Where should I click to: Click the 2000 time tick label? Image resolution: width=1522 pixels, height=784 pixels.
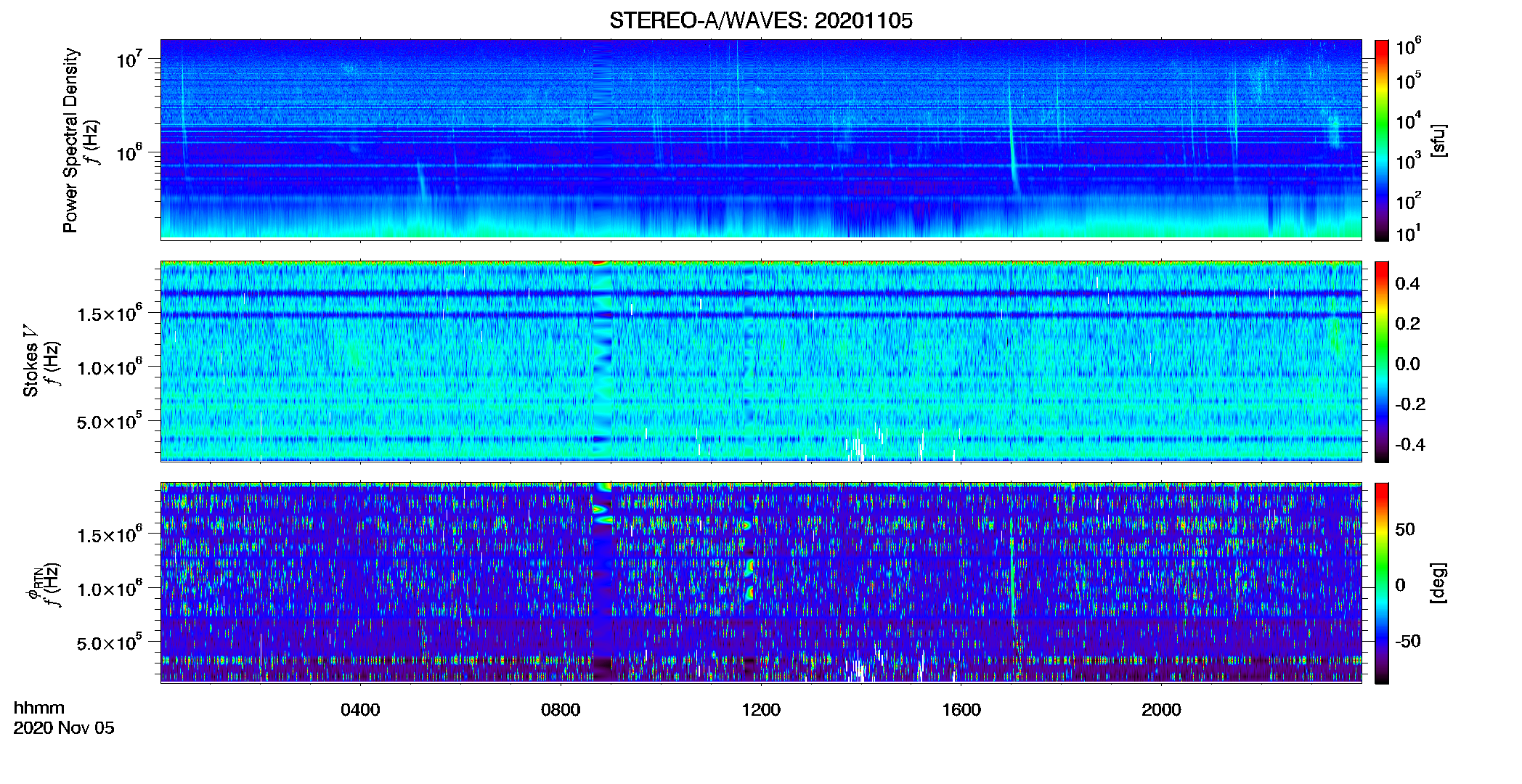pos(1161,710)
